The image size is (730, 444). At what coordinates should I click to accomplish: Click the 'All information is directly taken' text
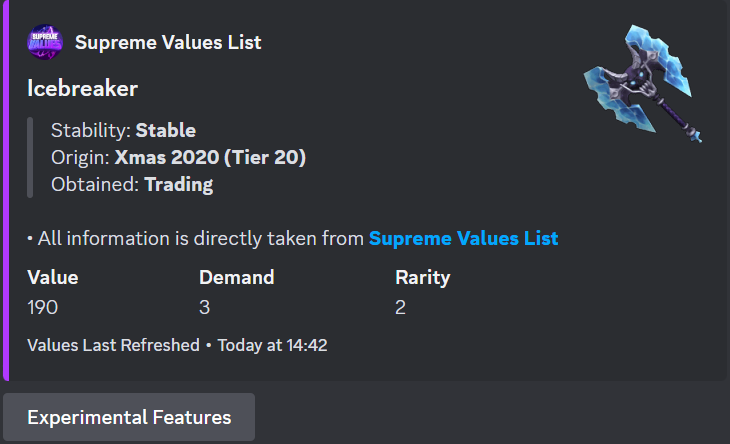[197, 238]
